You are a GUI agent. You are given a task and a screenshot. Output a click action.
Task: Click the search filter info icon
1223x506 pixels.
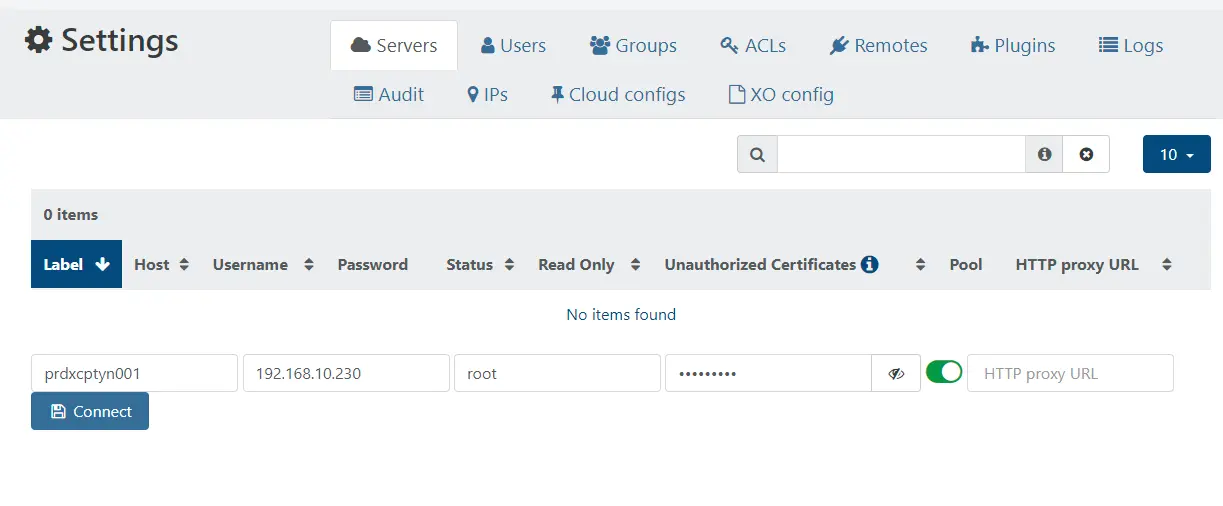[x=1044, y=155]
